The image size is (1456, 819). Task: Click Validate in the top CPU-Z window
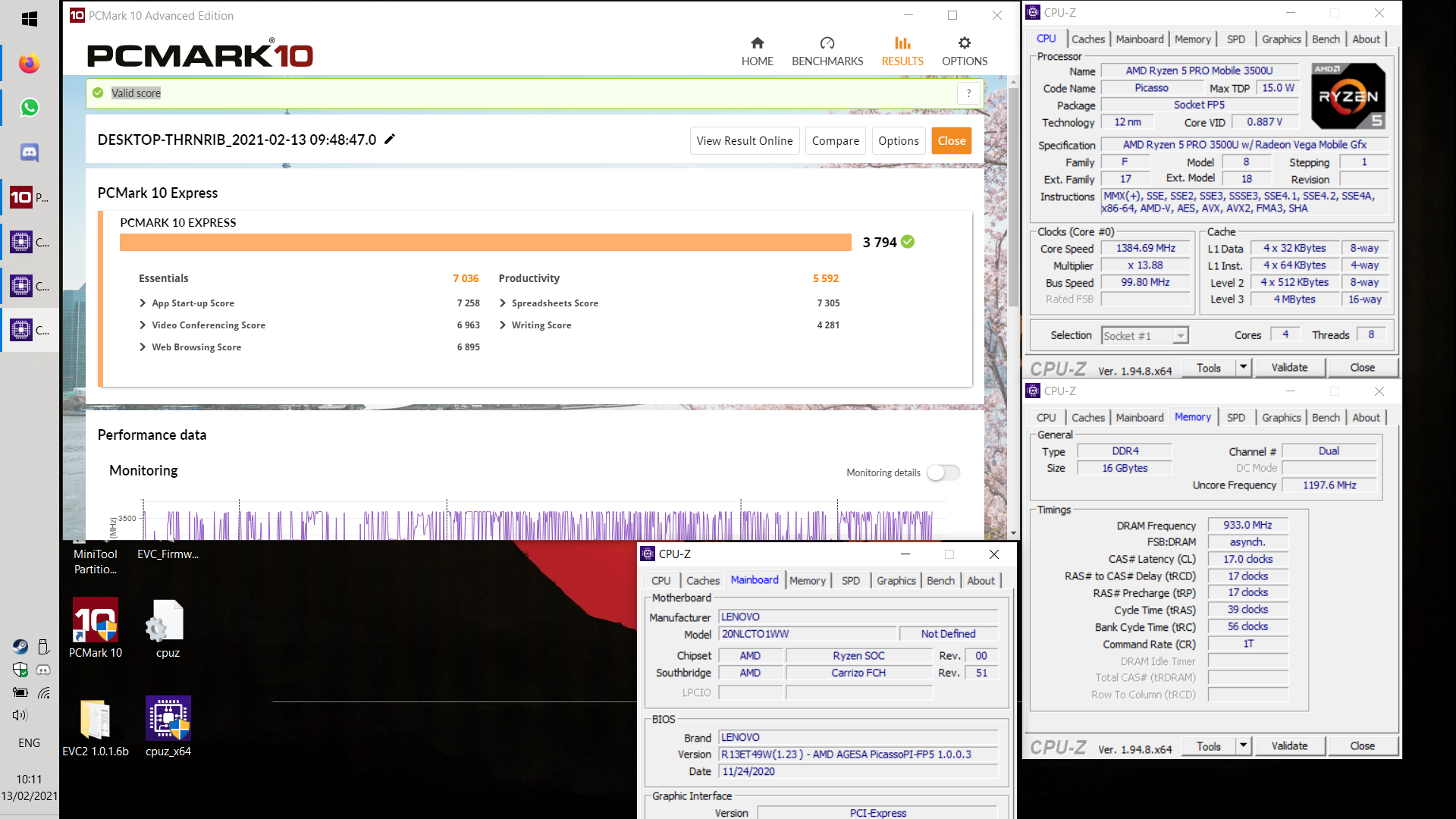coord(1289,367)
